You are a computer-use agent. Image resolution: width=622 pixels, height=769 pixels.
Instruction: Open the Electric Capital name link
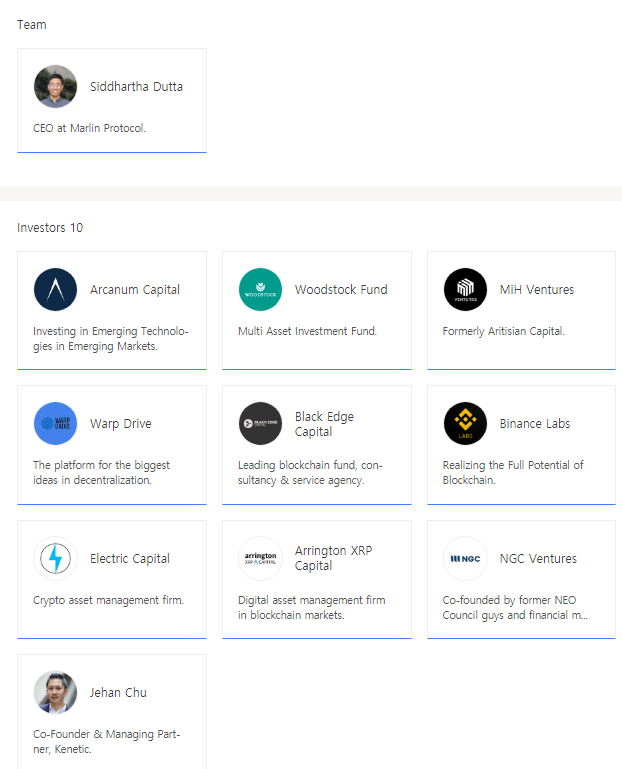click(130, 559)
